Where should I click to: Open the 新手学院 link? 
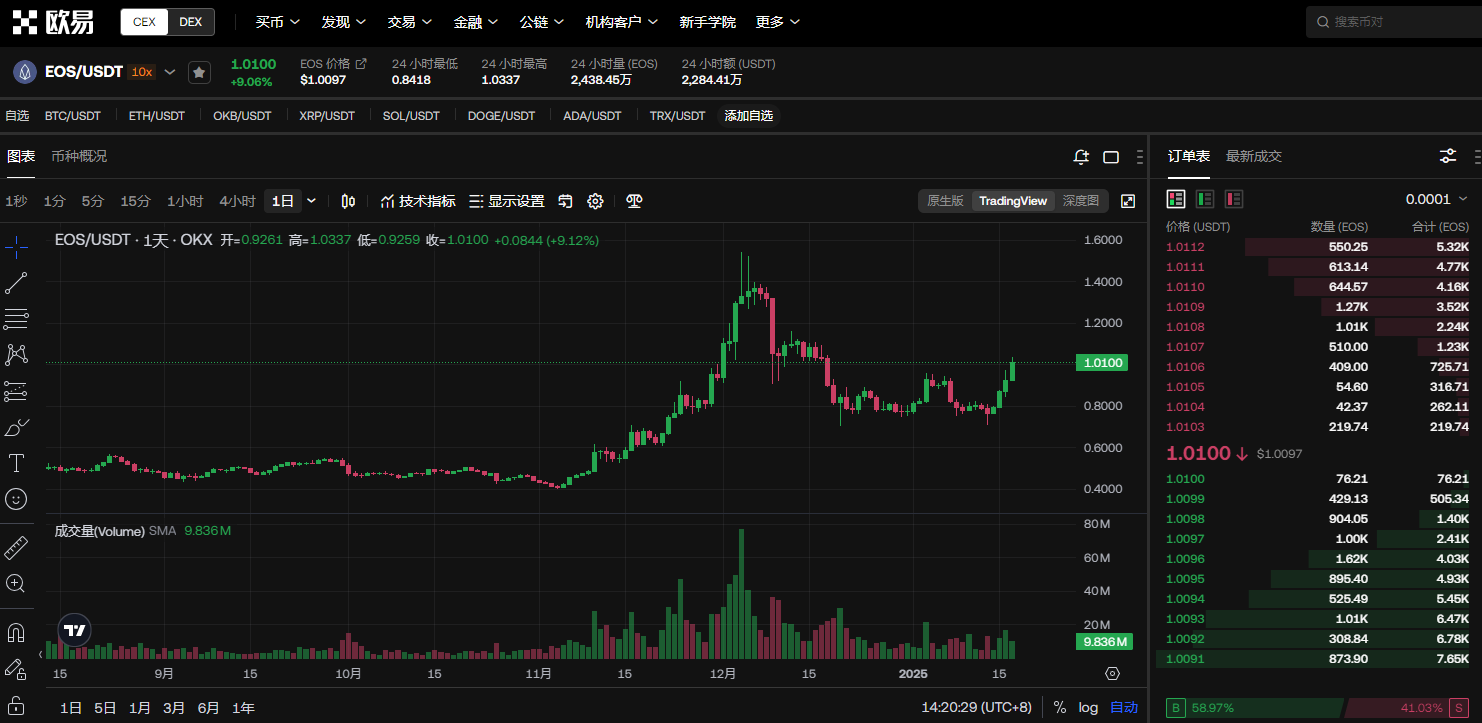pos(707,21)
